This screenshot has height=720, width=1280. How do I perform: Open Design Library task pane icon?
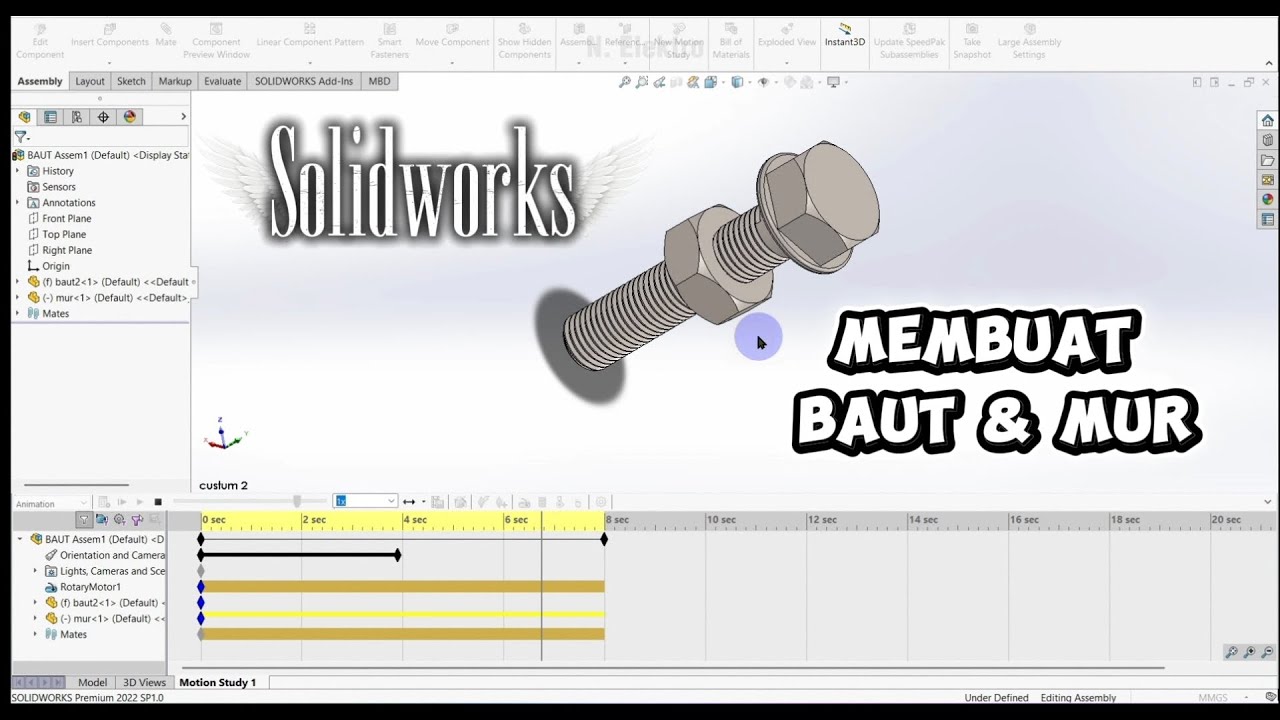1267,141
